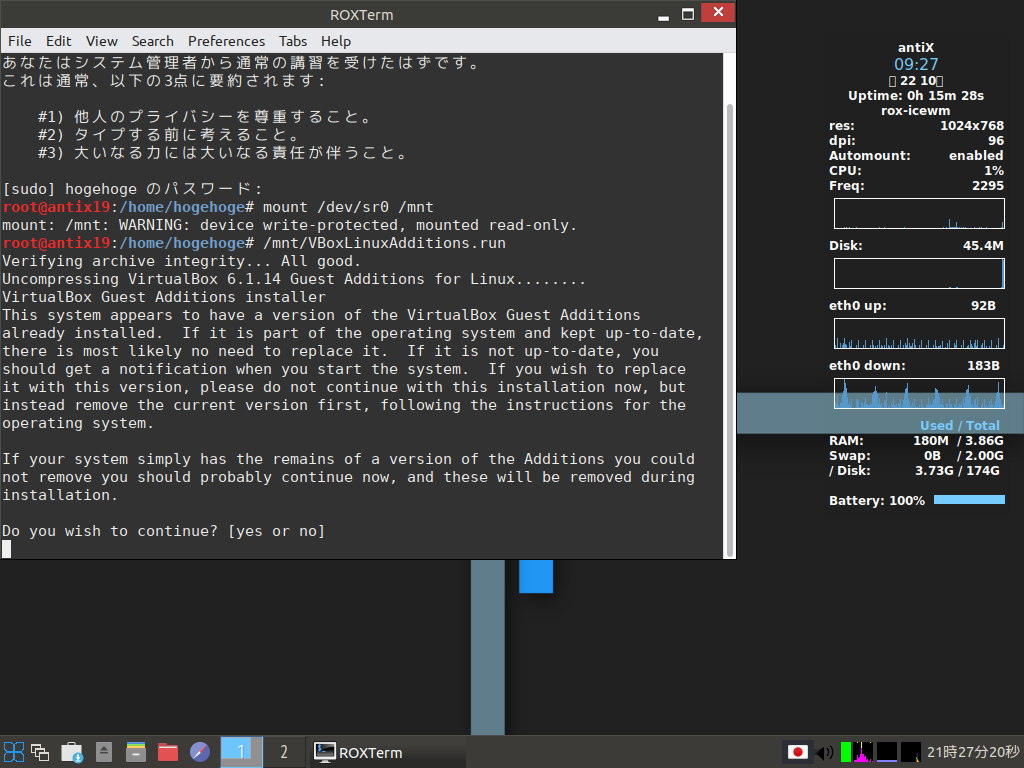Click the memory monitor graph with blue bar
The height and width of the screenshot is (768, 1024).
click(887, 752)
